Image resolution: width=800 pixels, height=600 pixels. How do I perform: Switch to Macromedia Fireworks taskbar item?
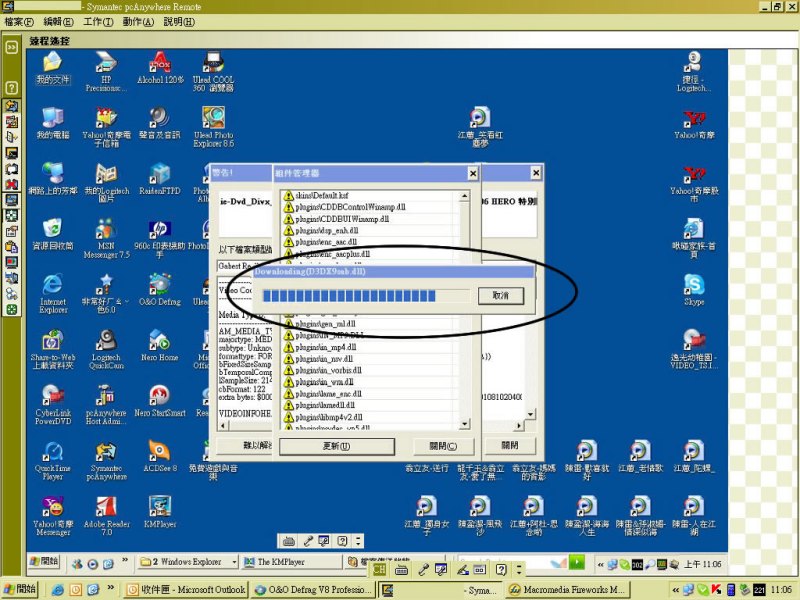[x=569, y=589]
